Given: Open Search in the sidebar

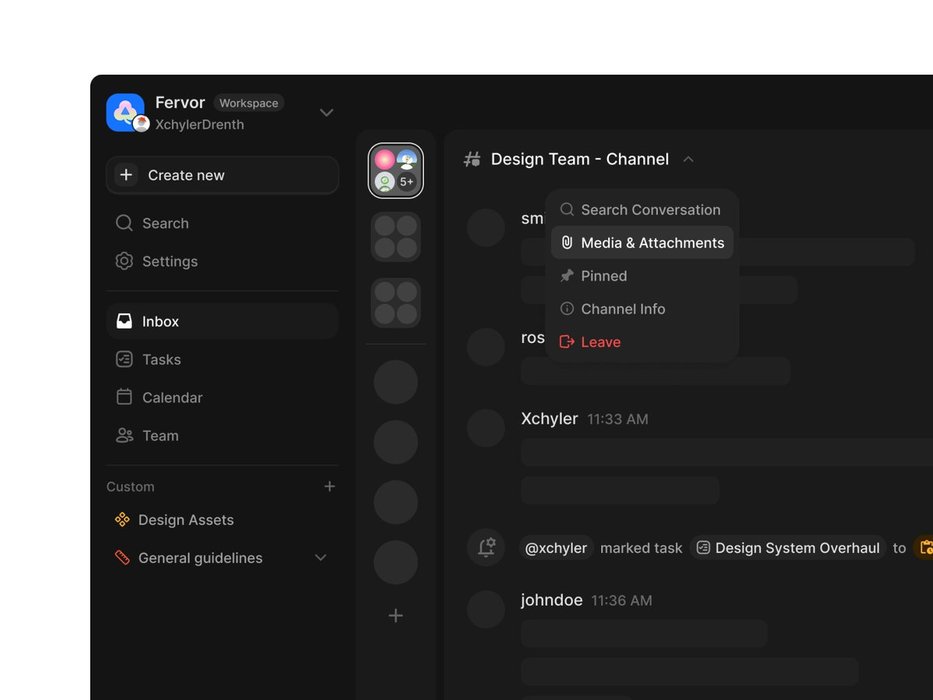Looking at the screenshot, I should pyautogui.click(x=165, y=223).
